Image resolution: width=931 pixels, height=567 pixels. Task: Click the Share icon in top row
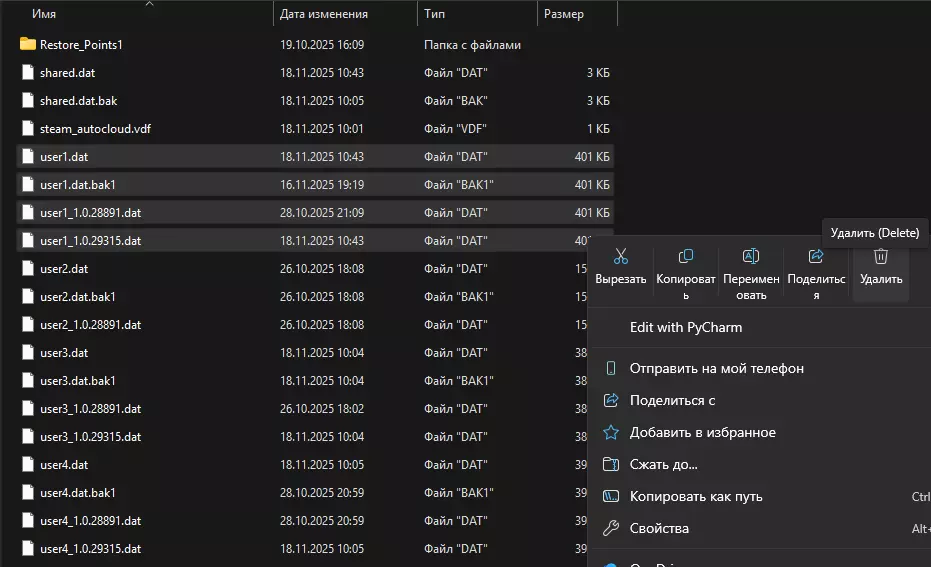pyautogui.click(x=816, y=257)
